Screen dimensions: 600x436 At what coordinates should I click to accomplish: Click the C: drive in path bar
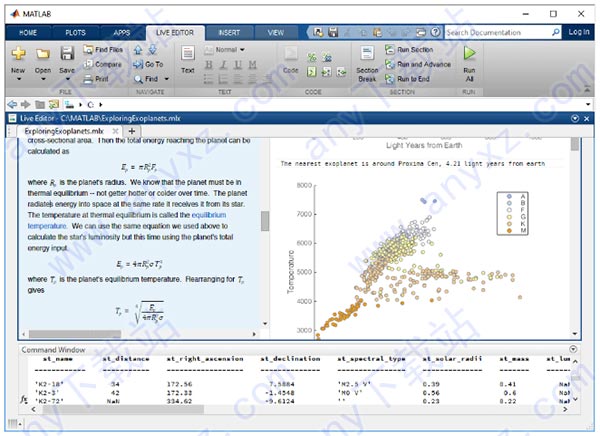90,105
